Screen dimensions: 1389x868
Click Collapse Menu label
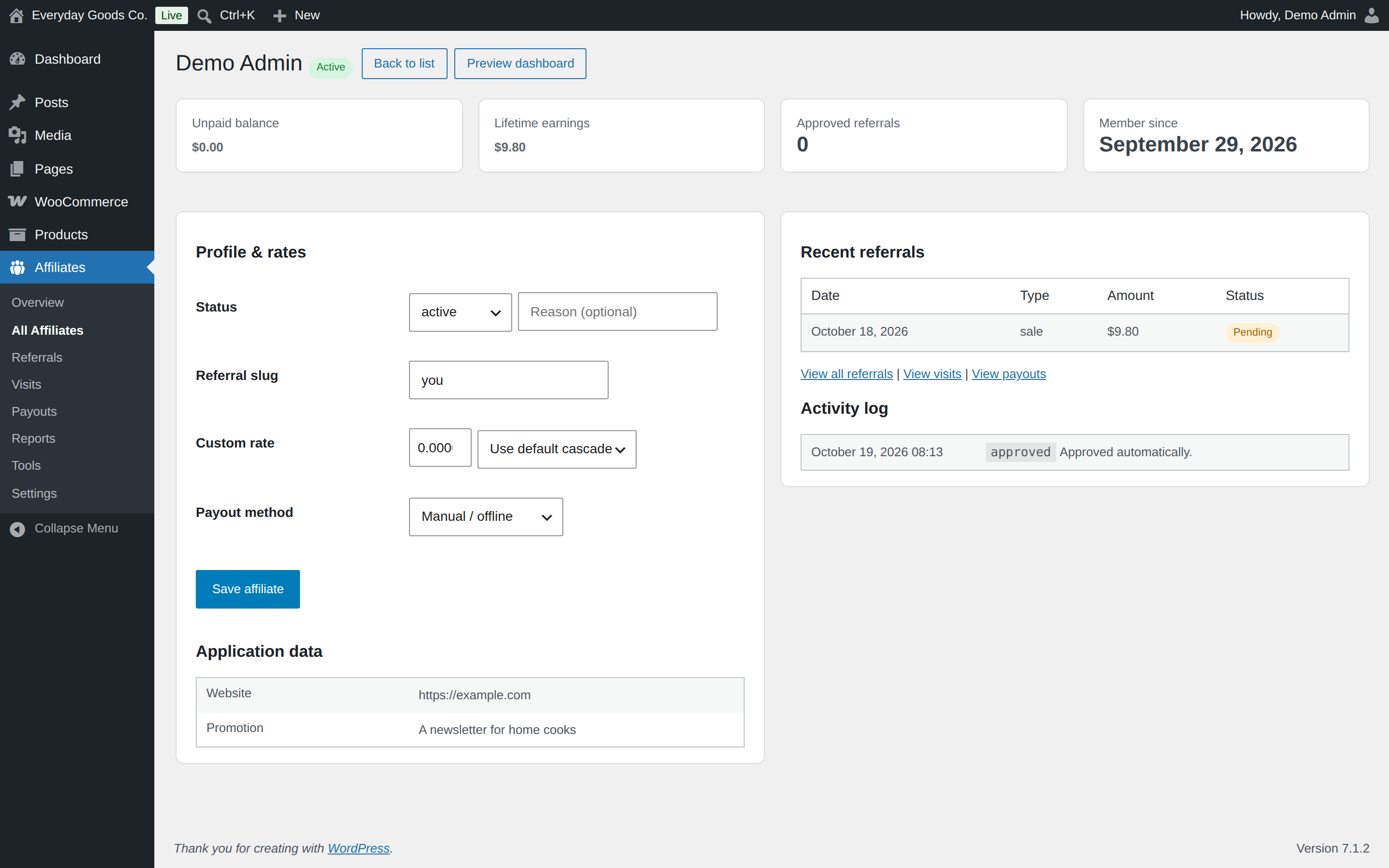(x=76, y=529)
